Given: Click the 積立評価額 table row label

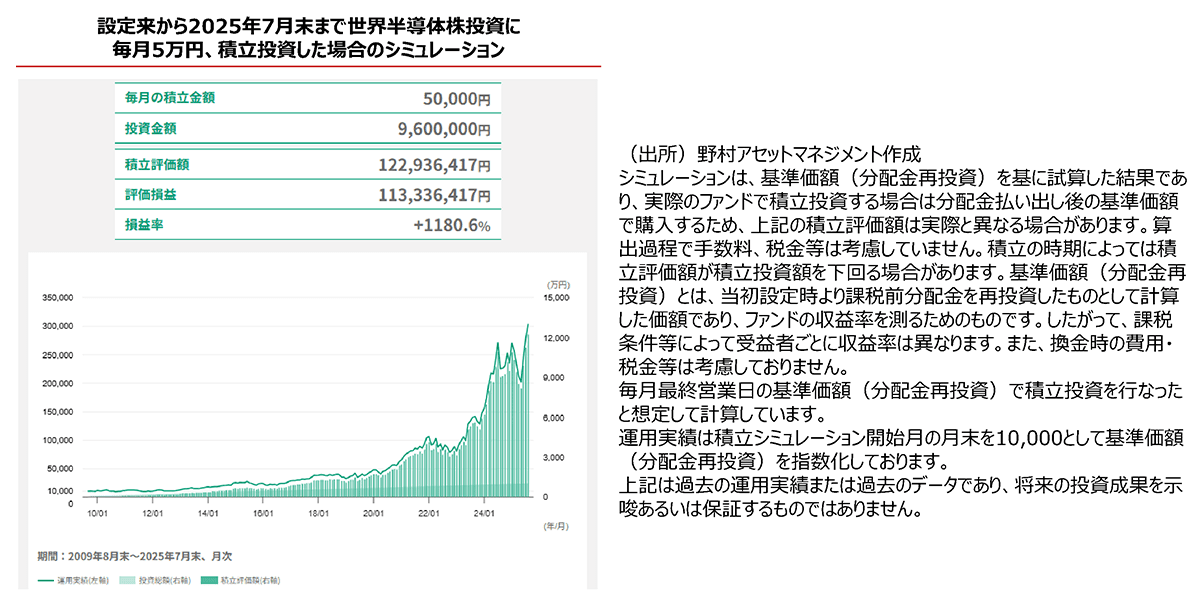Looking at the screenshot, I should [157, 163].
